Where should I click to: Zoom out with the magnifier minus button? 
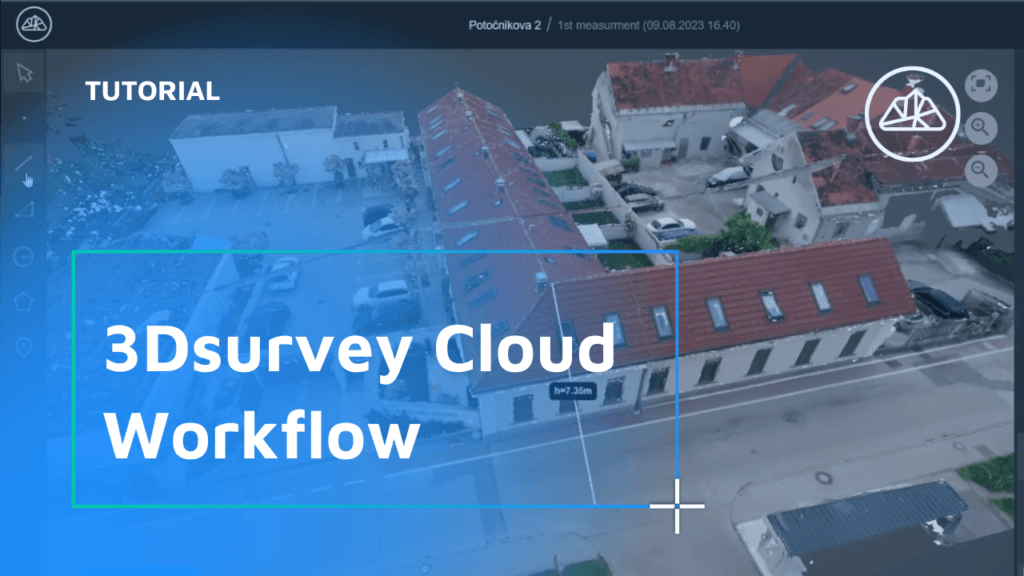[980, 171]
